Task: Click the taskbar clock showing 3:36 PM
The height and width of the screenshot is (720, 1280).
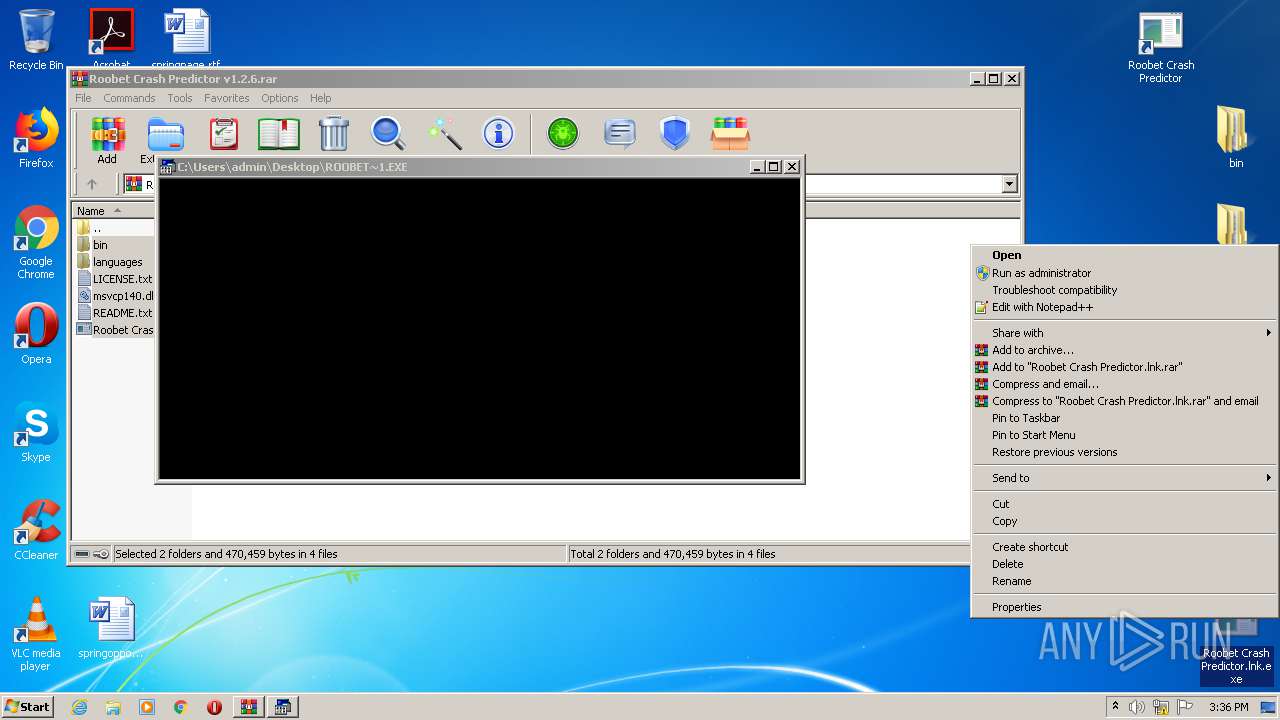Action: (1228, 707)
